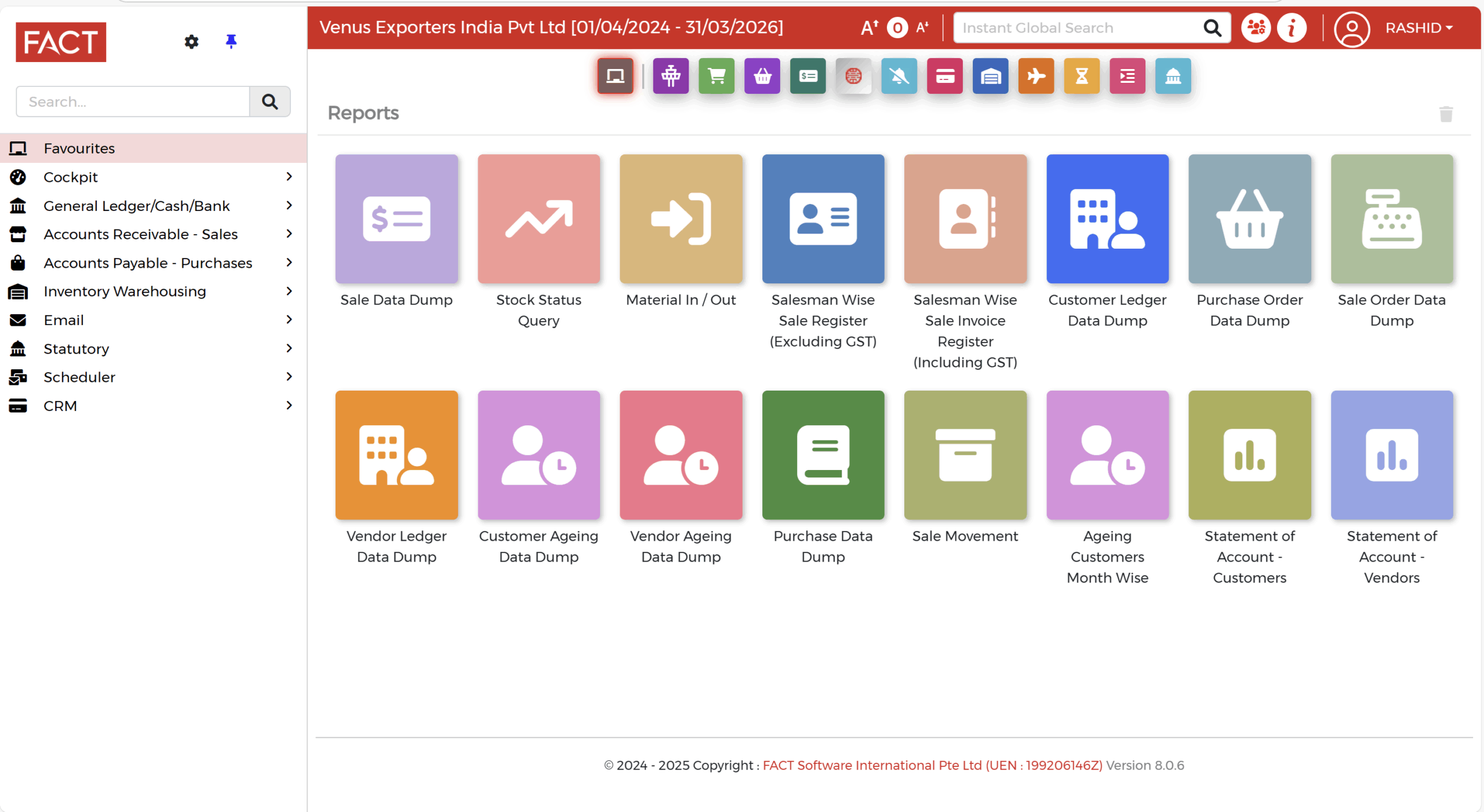
Task: Click the pink indent list toolbar icon
Action: [x=1127, y=76]
